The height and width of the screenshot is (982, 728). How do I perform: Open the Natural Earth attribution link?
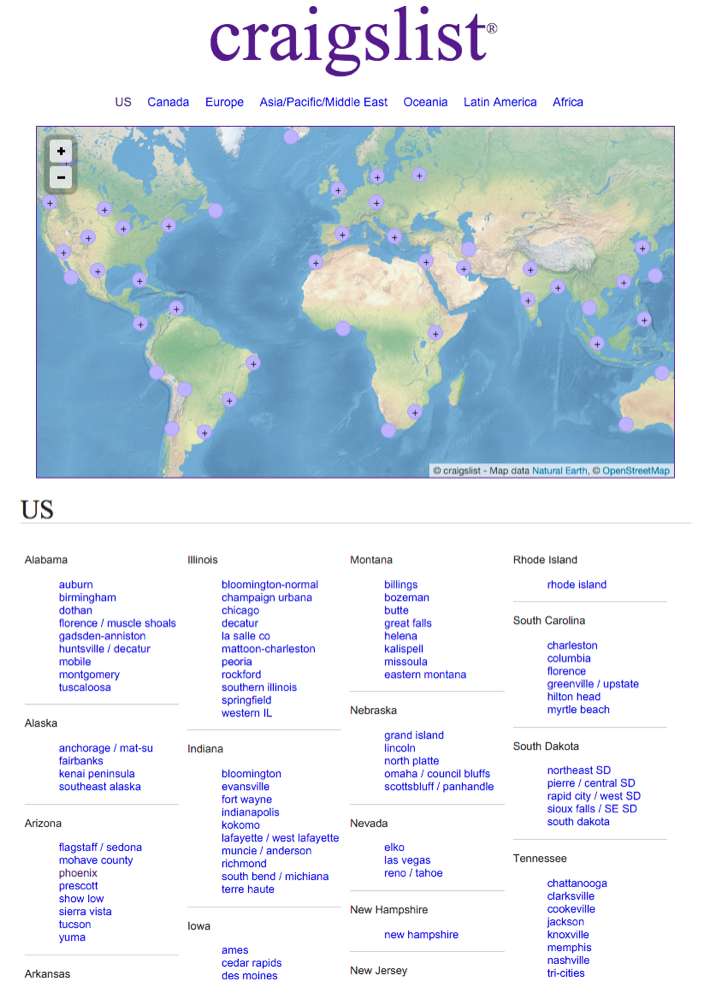560,470
